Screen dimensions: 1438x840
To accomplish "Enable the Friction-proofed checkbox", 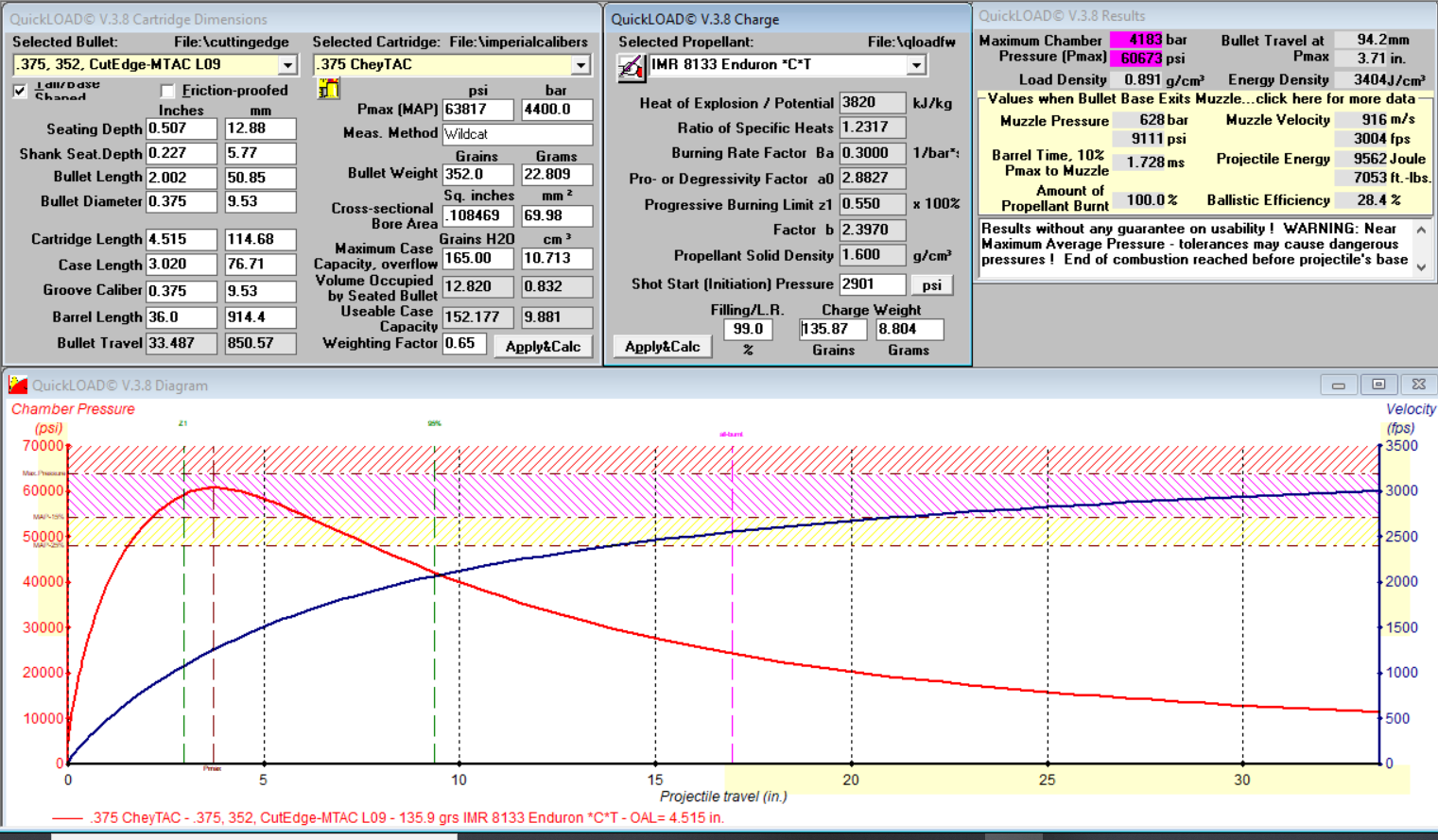I will [168, 91].
